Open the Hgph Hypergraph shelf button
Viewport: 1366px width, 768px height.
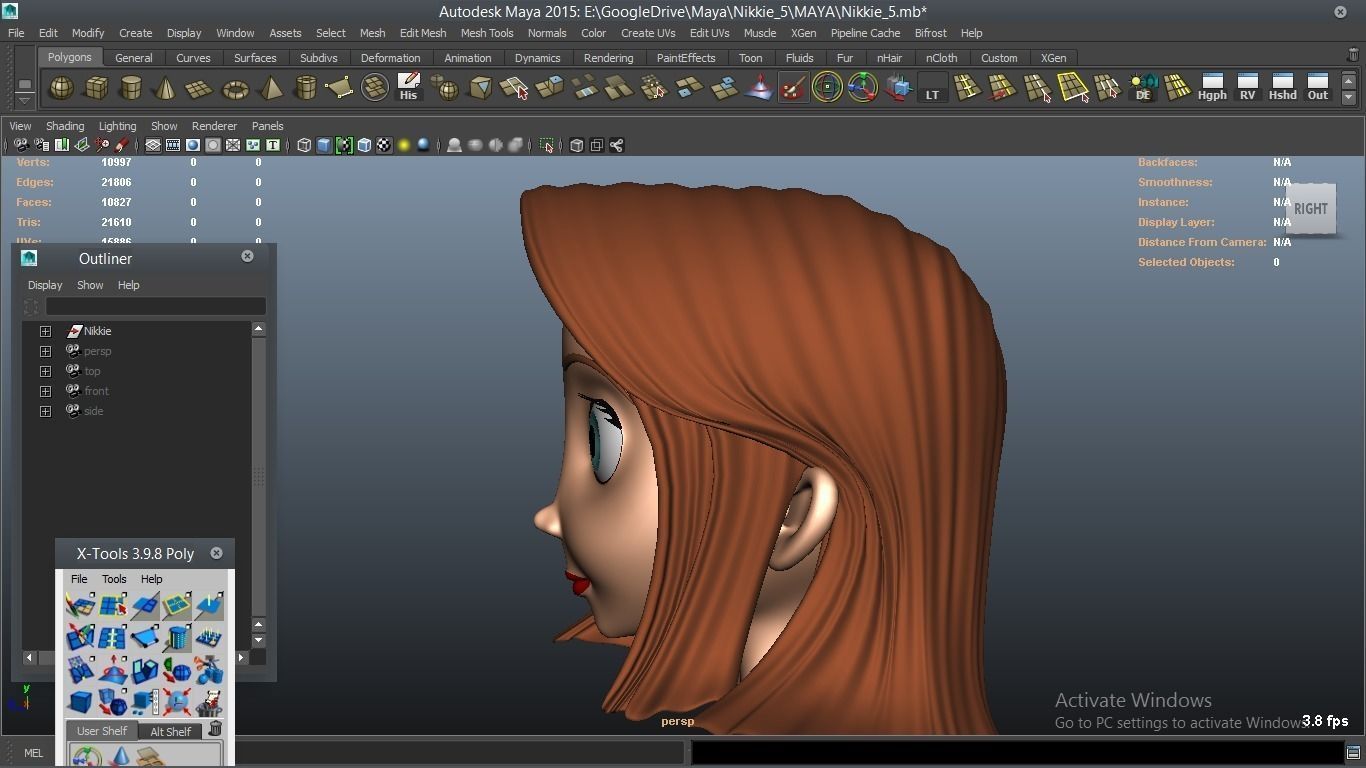click(x=1212, y=88)
